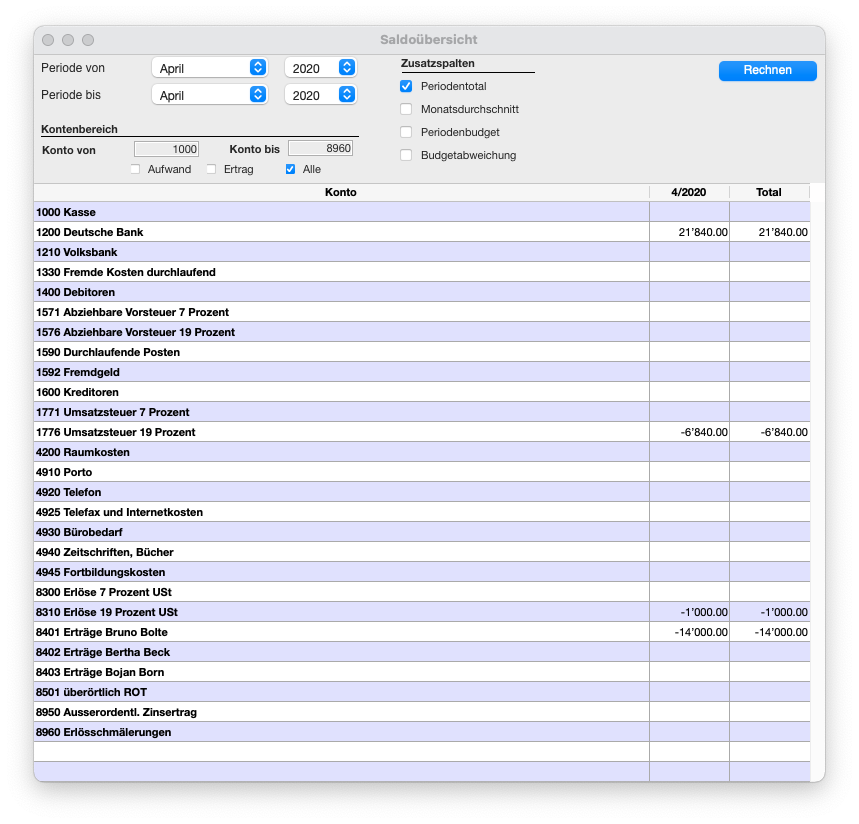Select row 4920 Telefon
This screenshot has width=859, height=824.
pos(422,492)
